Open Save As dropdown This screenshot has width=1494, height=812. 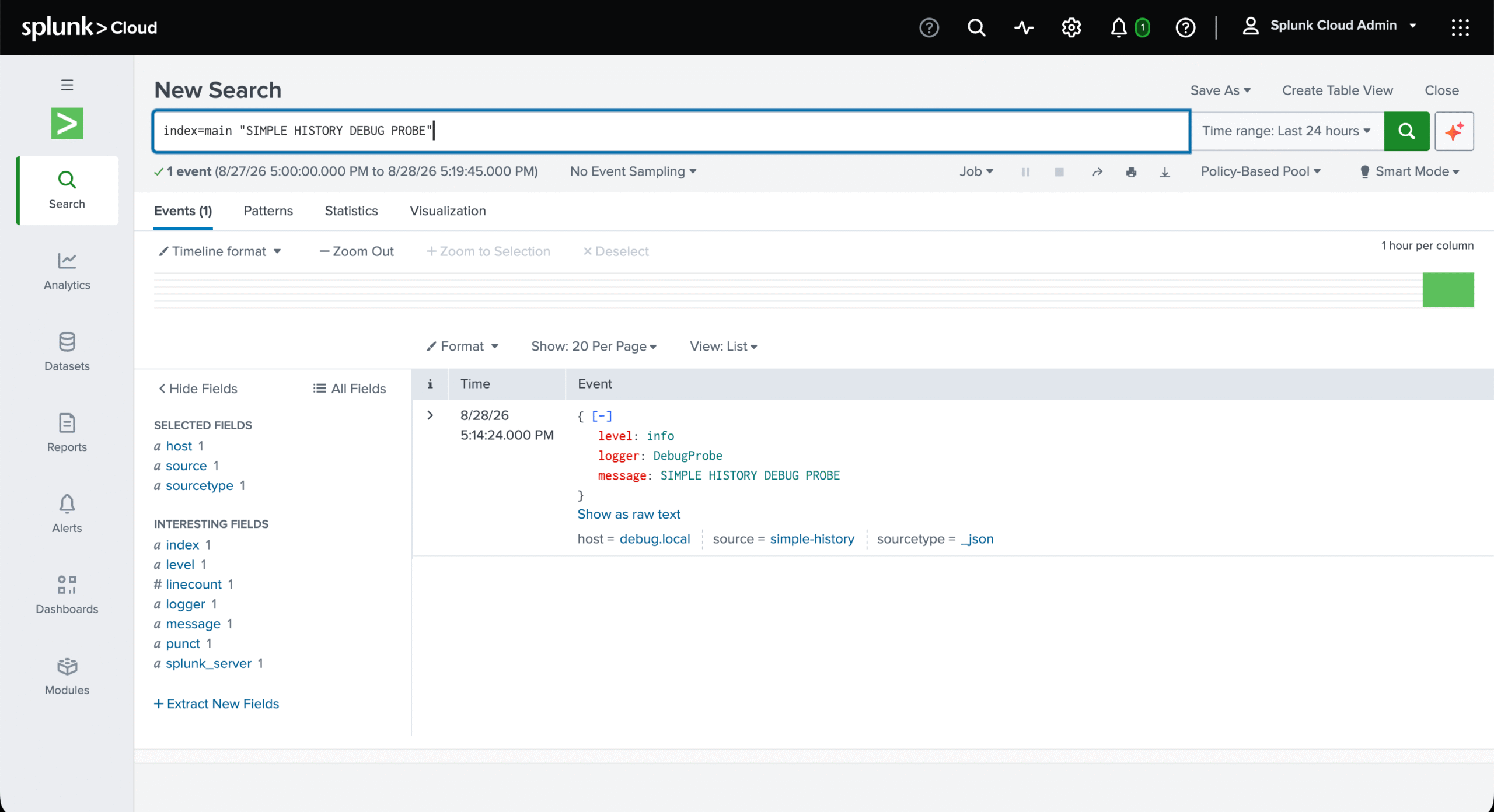(1220, 90)
